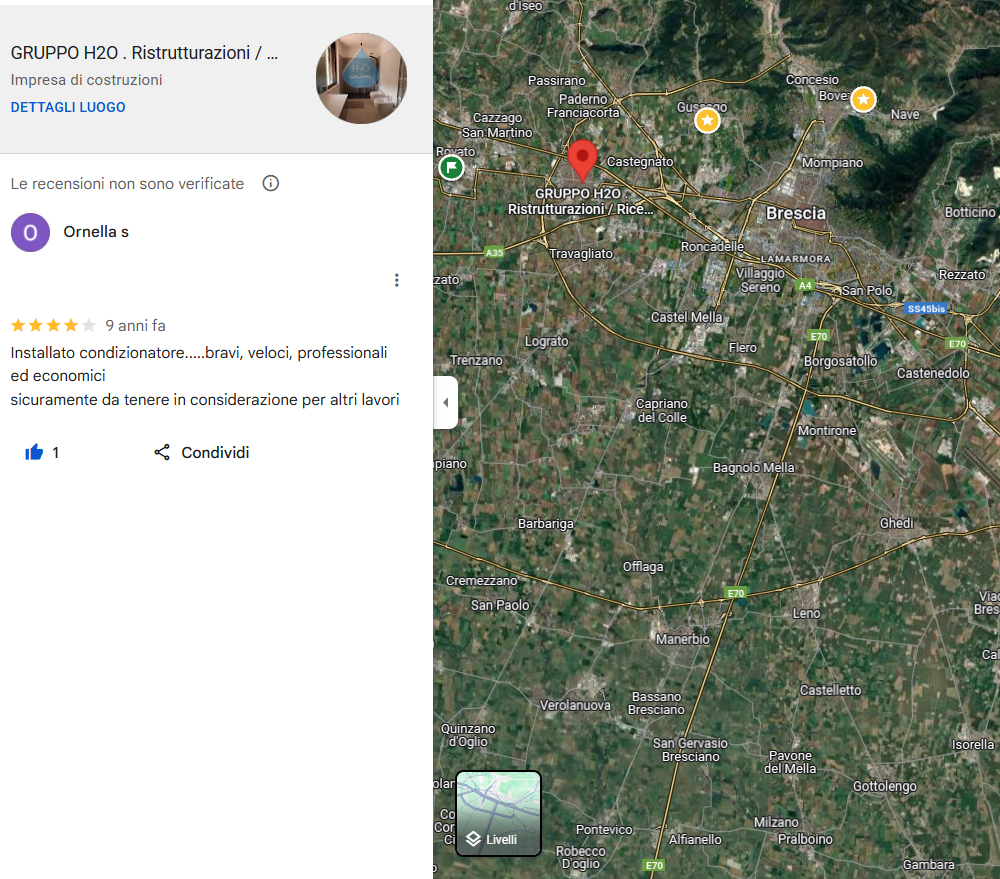Image resolution: width=1000 pixels, height=879 pixels.
Task: Click the Bassano Bresciano label
Action: 656,703
